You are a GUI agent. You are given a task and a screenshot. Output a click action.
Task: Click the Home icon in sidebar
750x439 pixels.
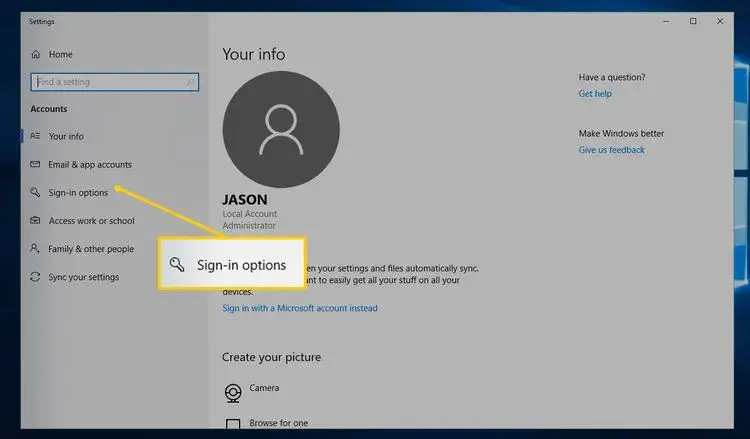pyautogui.click(x=36, y=54)
